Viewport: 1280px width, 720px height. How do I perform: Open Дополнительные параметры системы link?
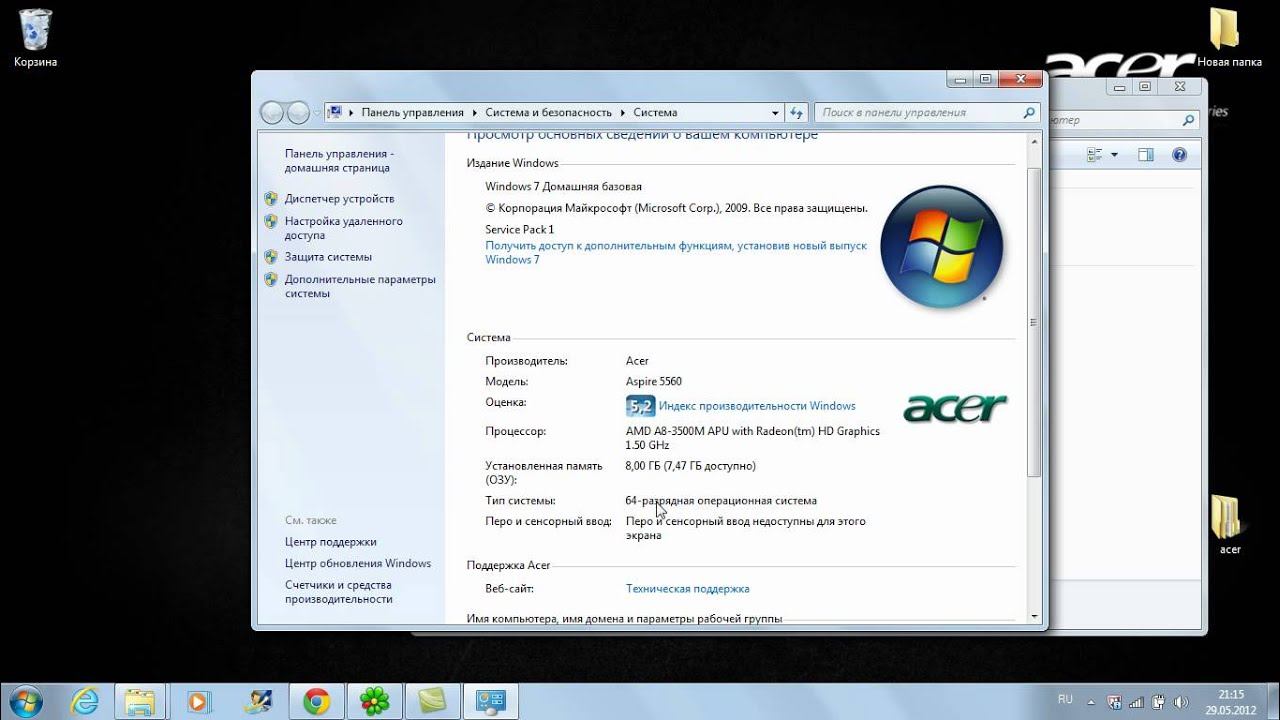(x=360, y=286)
